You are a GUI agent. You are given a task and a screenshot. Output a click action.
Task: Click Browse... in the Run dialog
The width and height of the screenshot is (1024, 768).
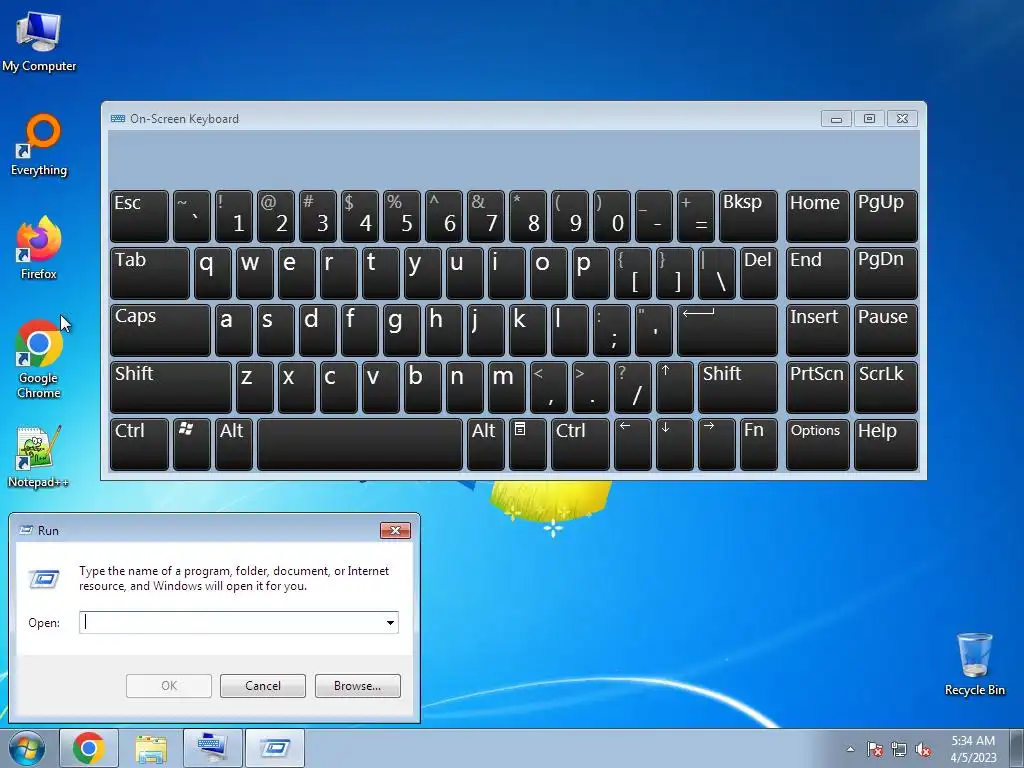357,686
